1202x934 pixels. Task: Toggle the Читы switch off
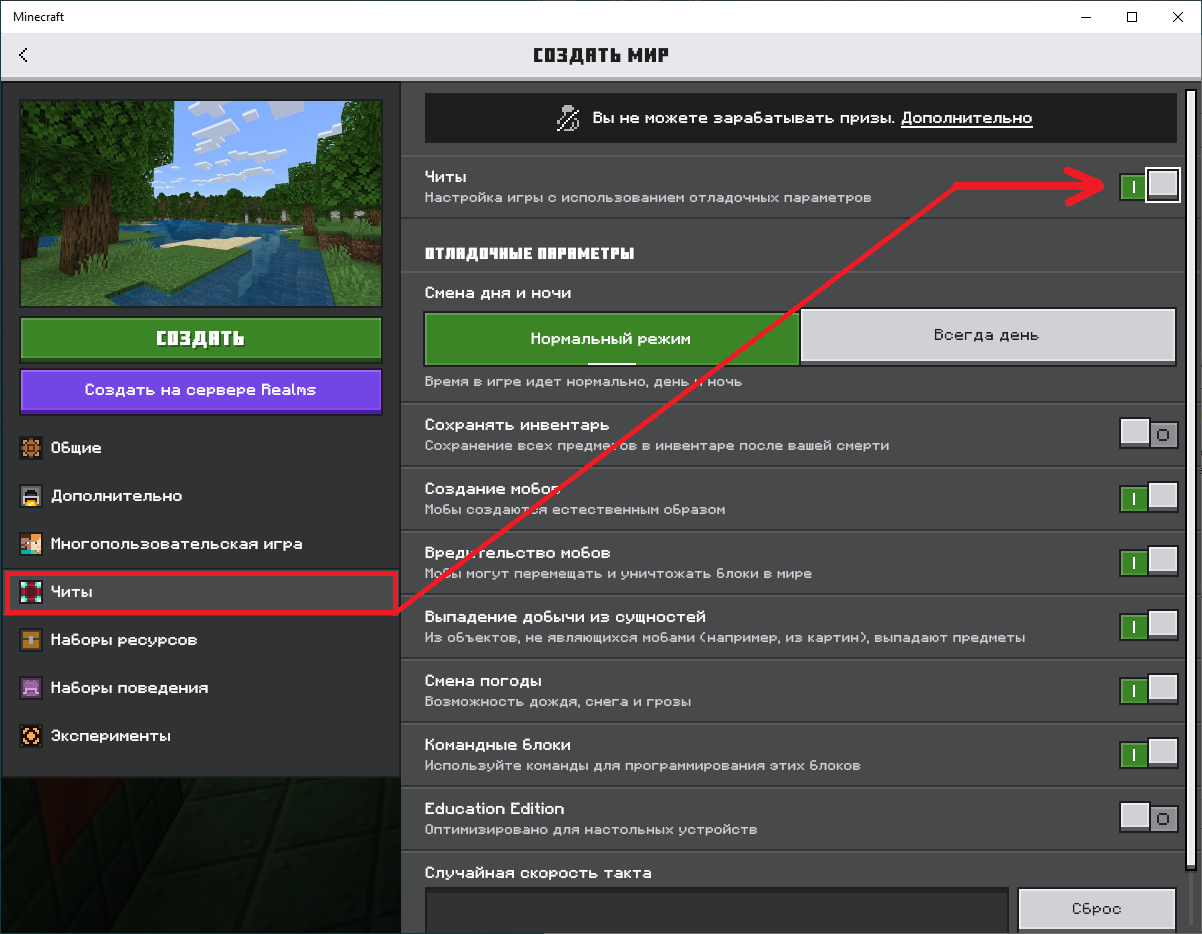coord(1149,186)
